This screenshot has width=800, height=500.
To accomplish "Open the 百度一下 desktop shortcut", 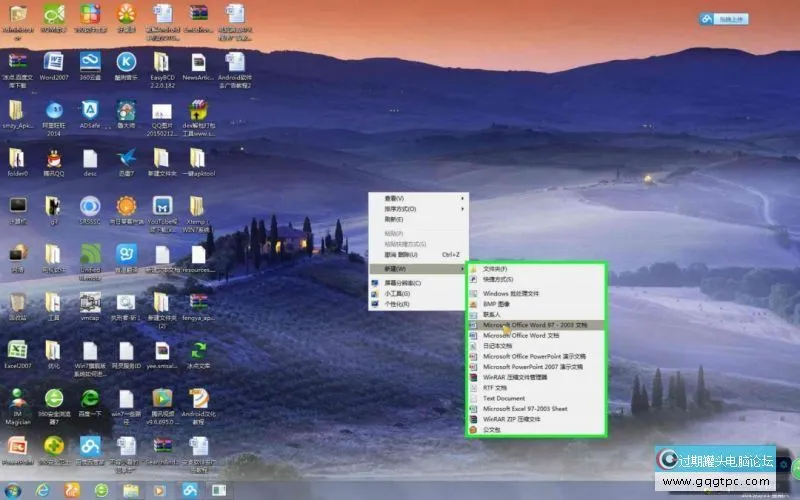I will (90, 403).
